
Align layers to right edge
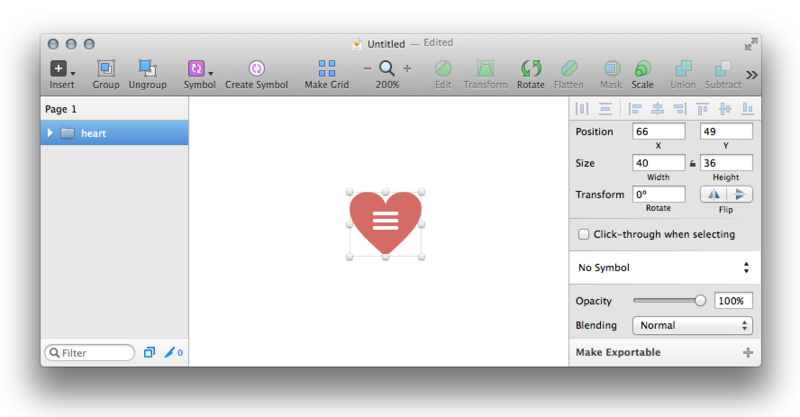pos(680,108)
